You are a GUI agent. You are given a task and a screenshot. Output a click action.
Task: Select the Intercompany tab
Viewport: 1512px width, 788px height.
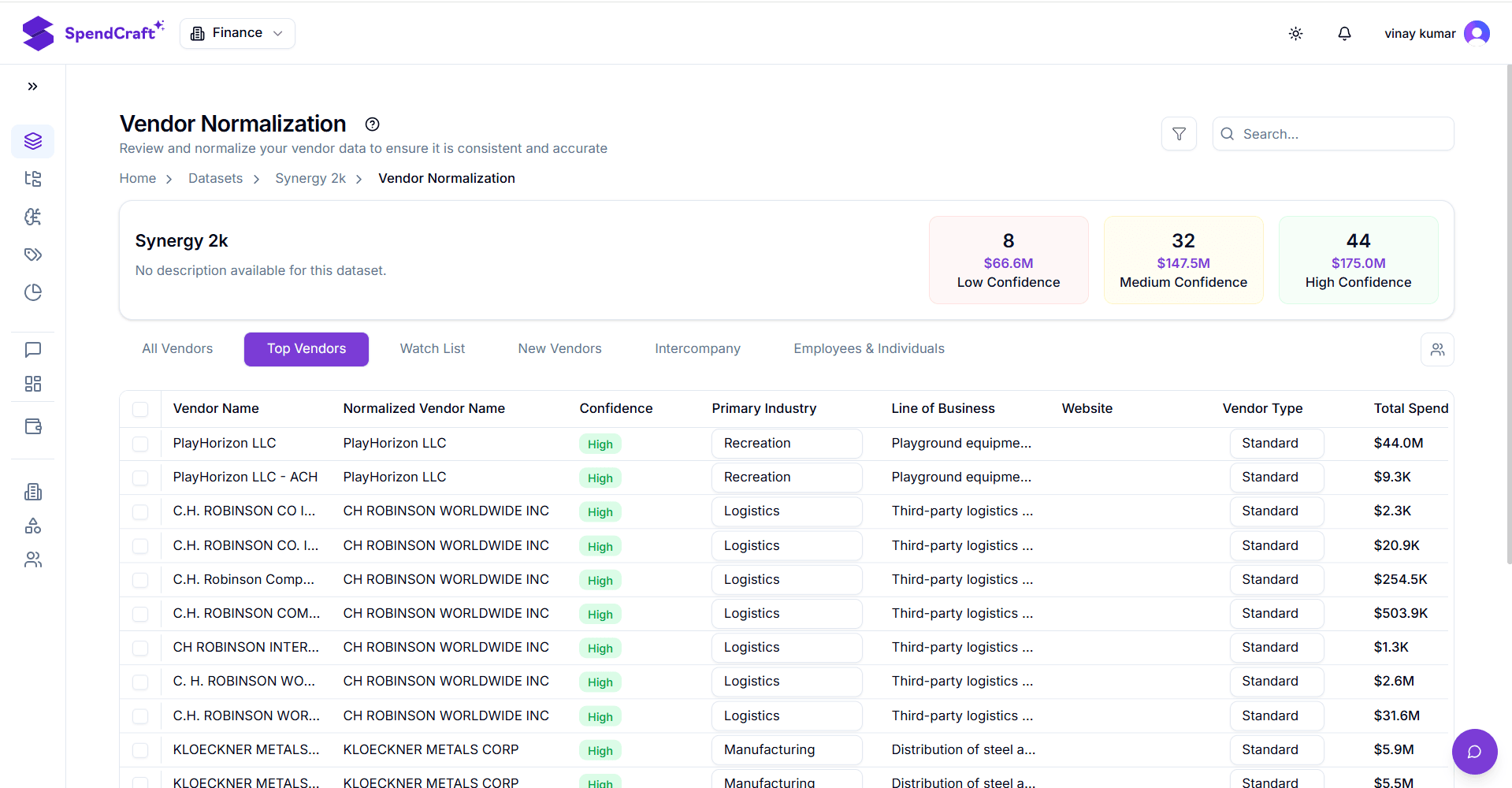pos(697,348)
